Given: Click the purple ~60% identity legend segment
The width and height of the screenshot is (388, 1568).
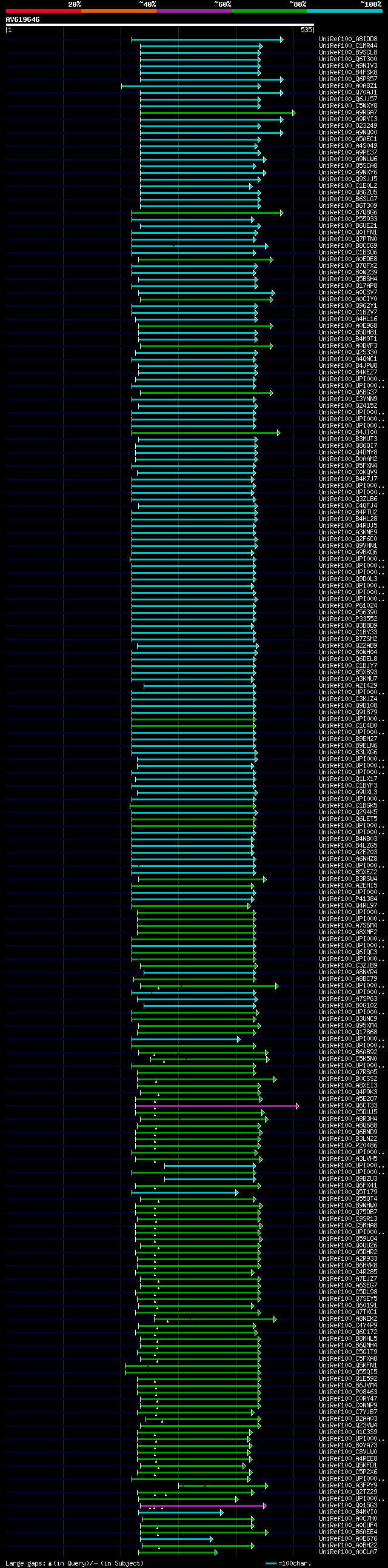Looking at the screenshot, I should (x=193, y=11).
